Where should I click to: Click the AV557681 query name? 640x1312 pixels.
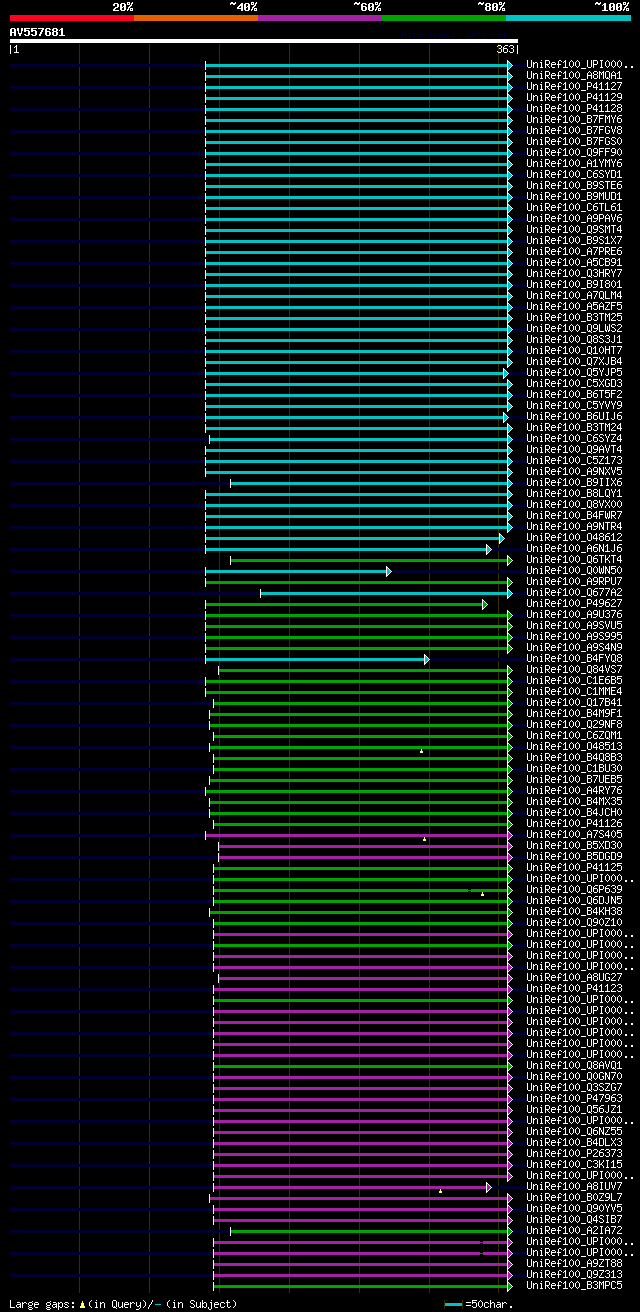click(x=38, y=32)
